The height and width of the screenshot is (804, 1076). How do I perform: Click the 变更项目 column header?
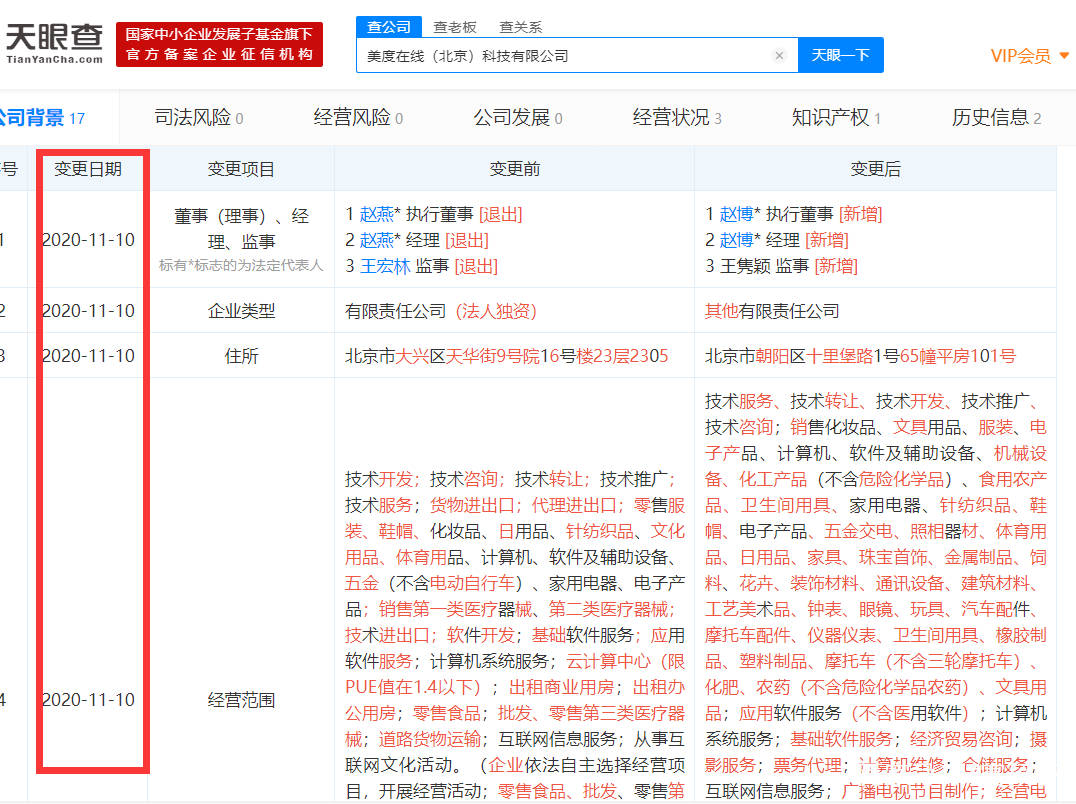241,169
